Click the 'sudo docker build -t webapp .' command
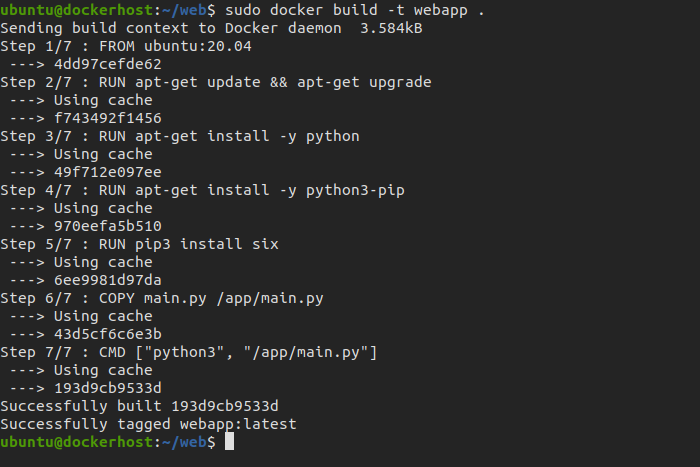 coord(354,10)
